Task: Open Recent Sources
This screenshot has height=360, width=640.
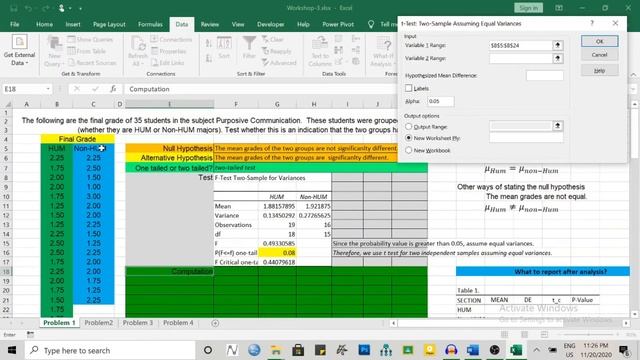Action: click(x=92, y=62)
